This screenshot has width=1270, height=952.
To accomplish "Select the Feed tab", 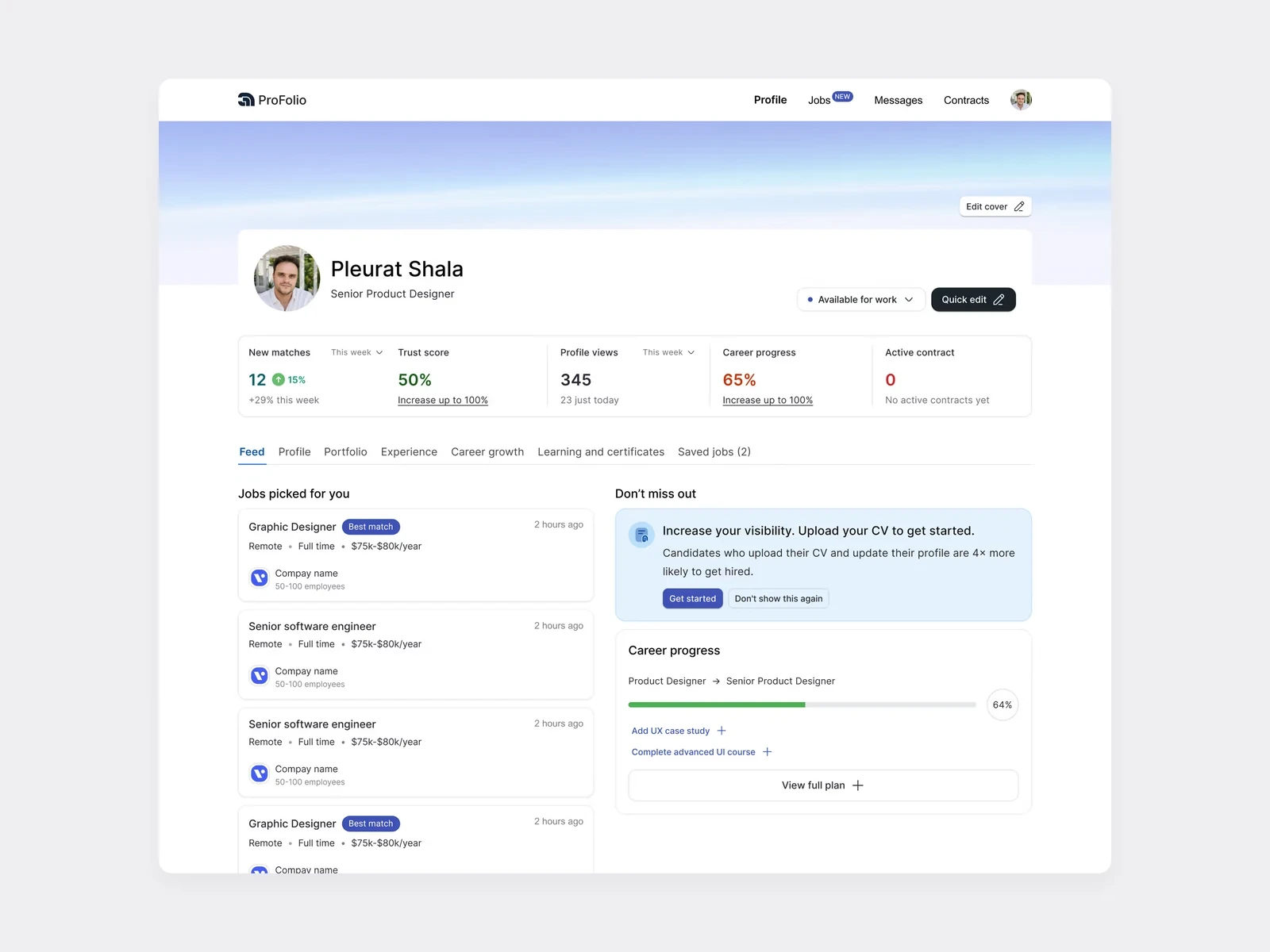I will 252,452.
